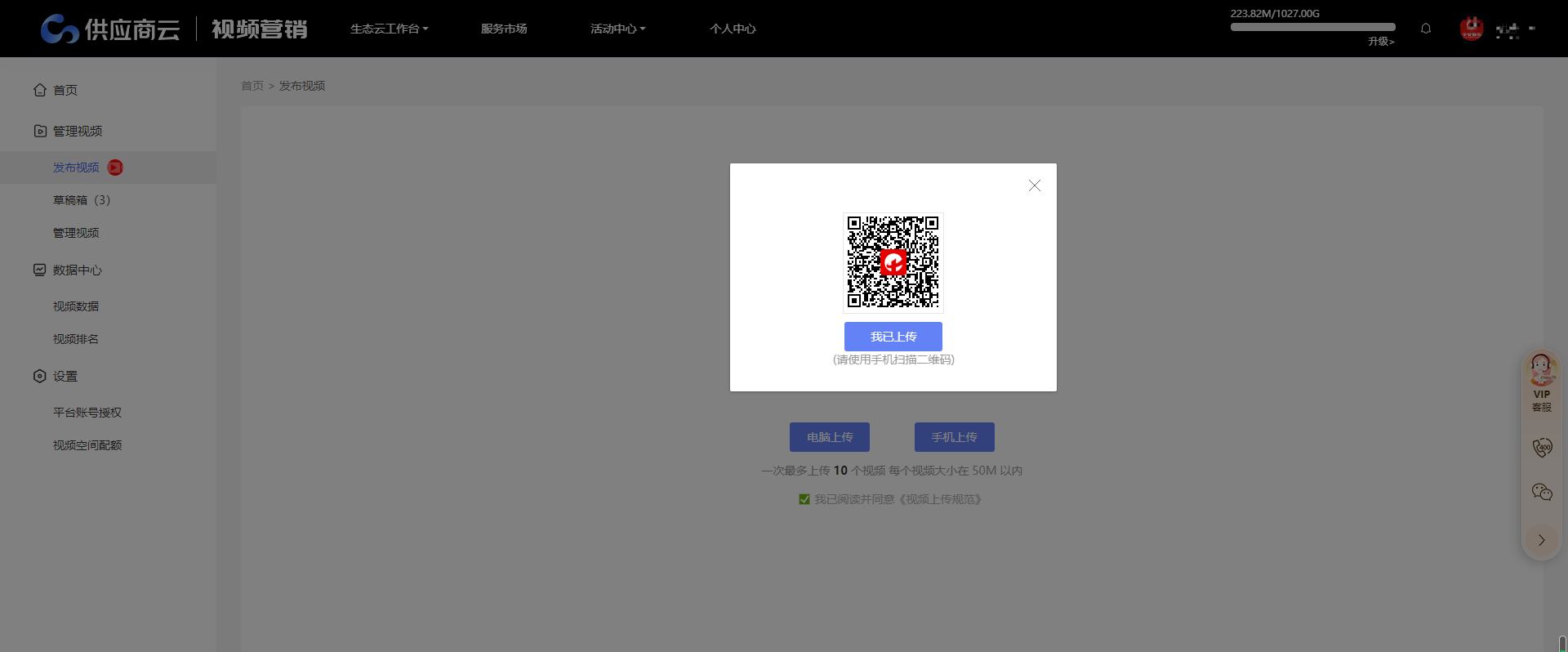
Task: Click the red badge next to 发布视频
Action: tap(115, 167)
